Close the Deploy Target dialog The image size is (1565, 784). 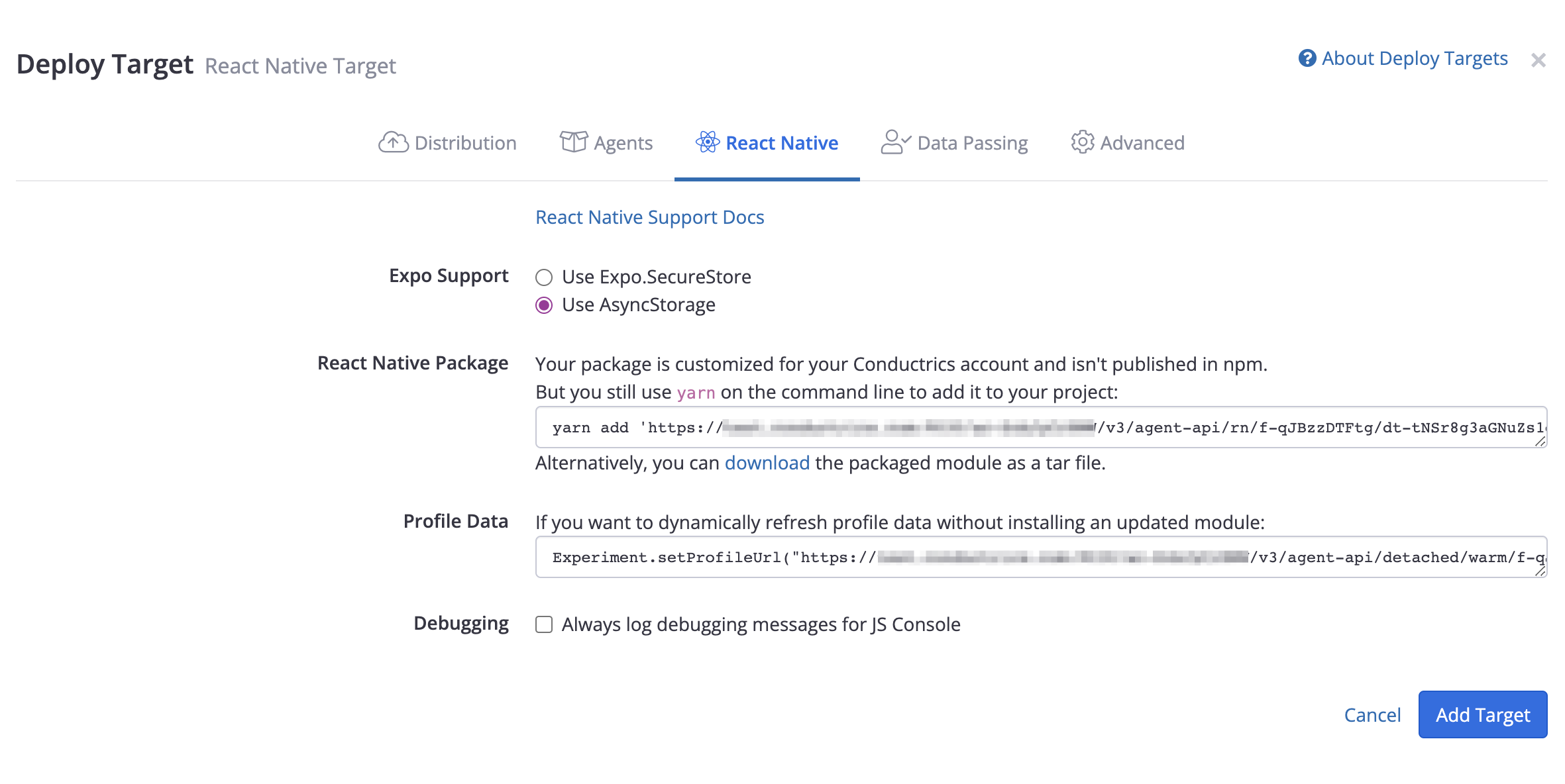coord(1538,61)
